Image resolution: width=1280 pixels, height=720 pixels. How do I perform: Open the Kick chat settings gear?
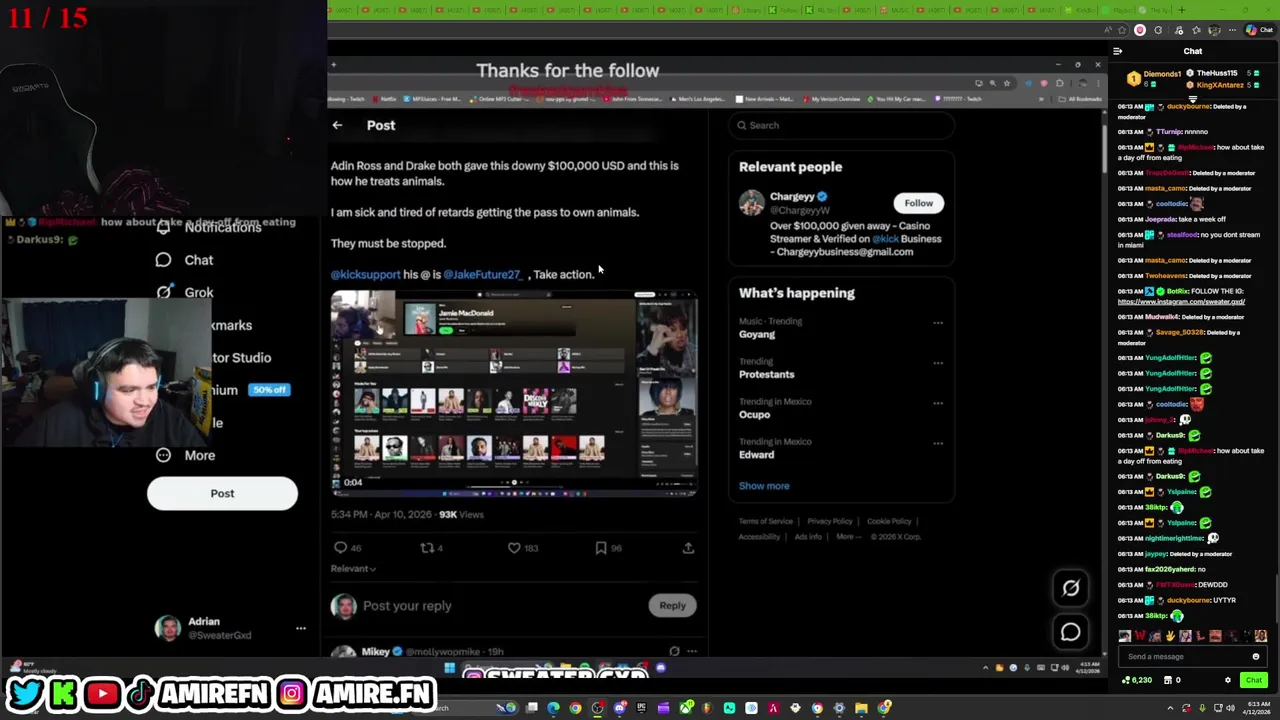pyautogui.click(x=1228, y=680)
